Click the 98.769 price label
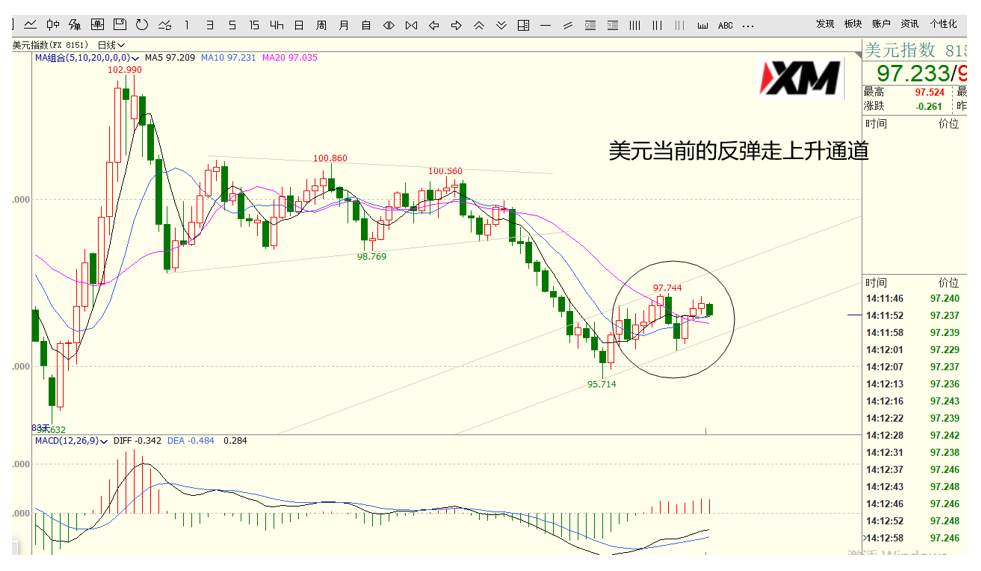This screenshot has width=981, height=571. (x=372, y=256)
